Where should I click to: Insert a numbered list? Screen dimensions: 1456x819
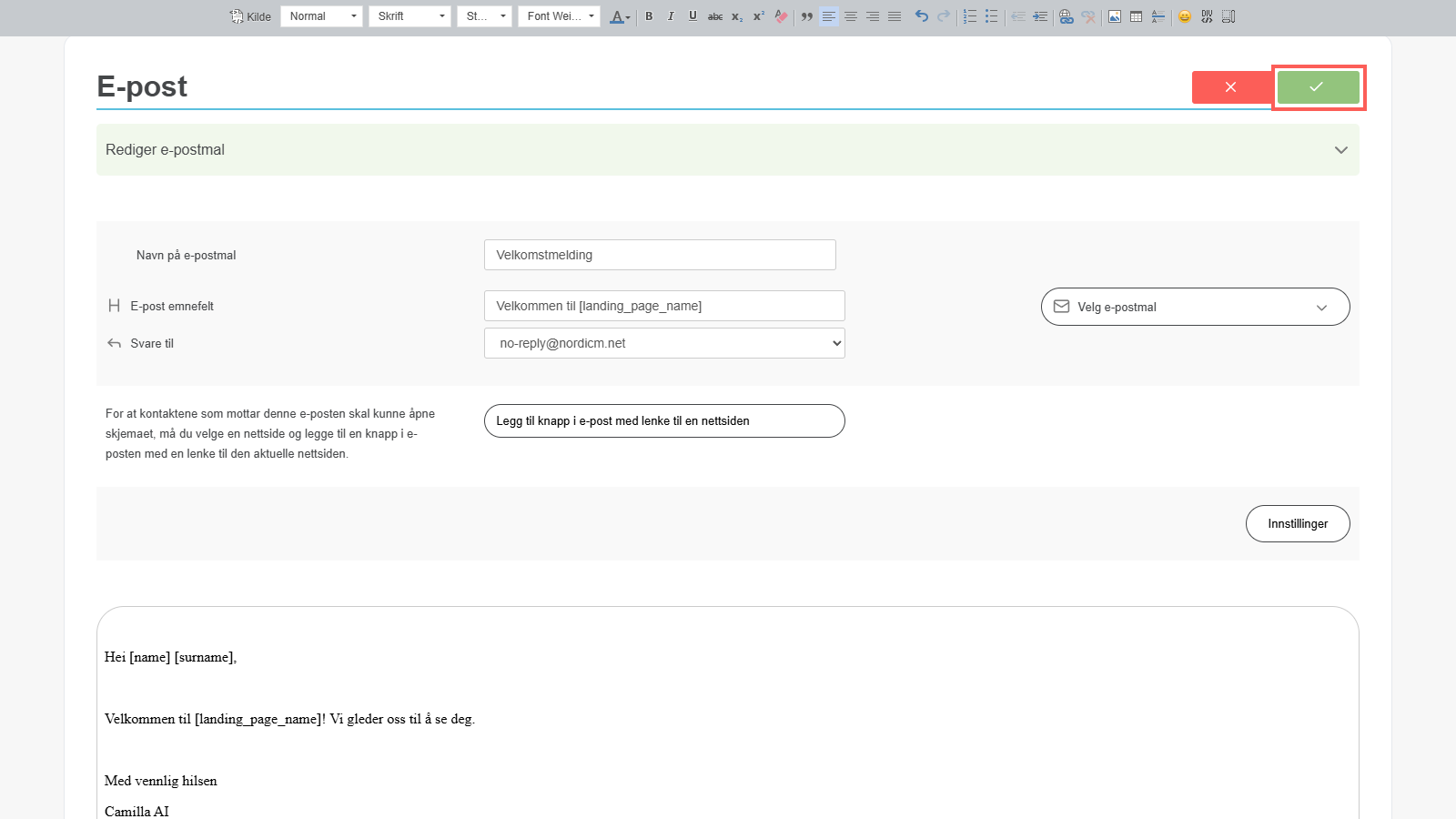tap(970, 16)
